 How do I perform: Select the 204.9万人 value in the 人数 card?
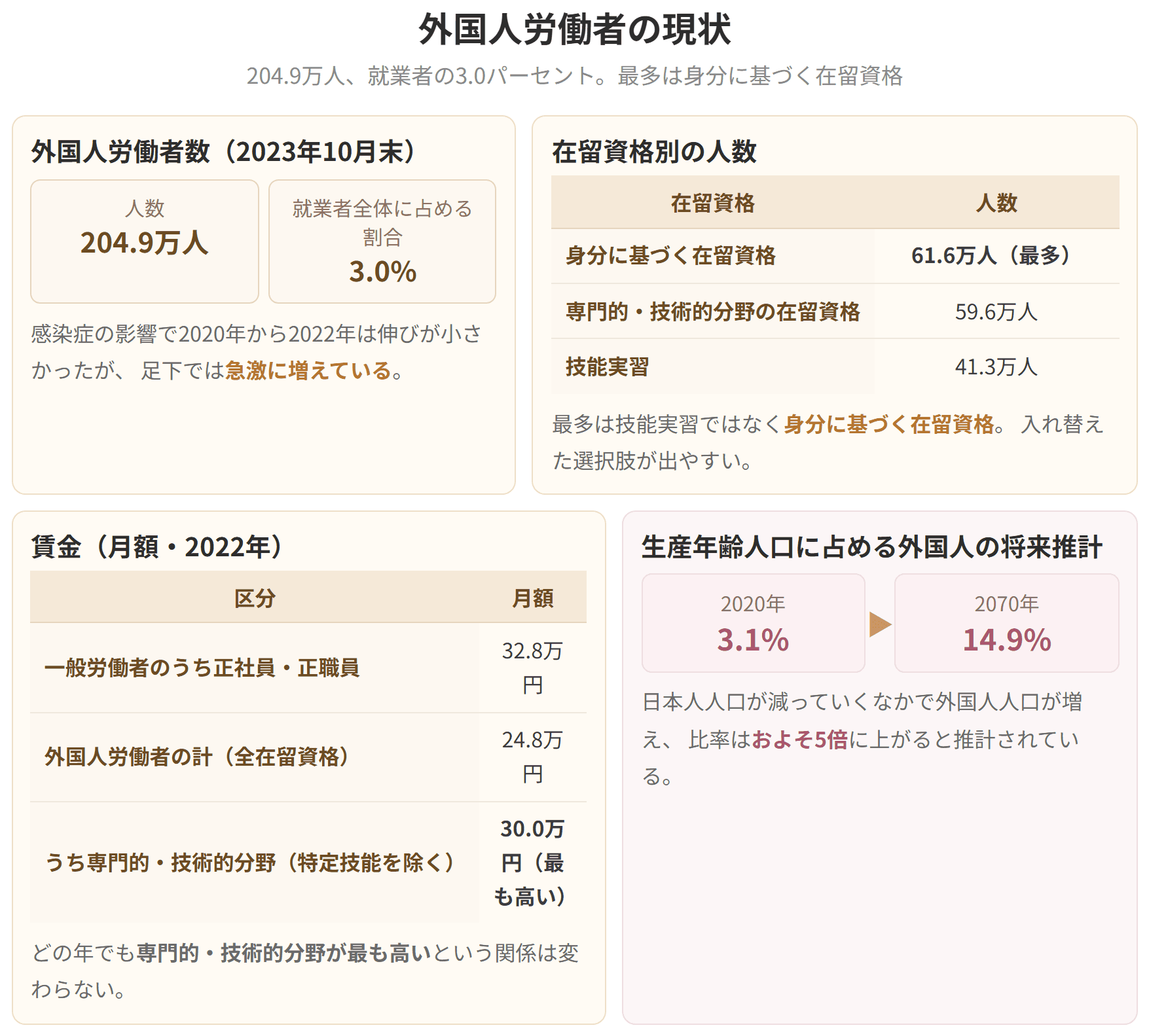[x=145, y=243]
